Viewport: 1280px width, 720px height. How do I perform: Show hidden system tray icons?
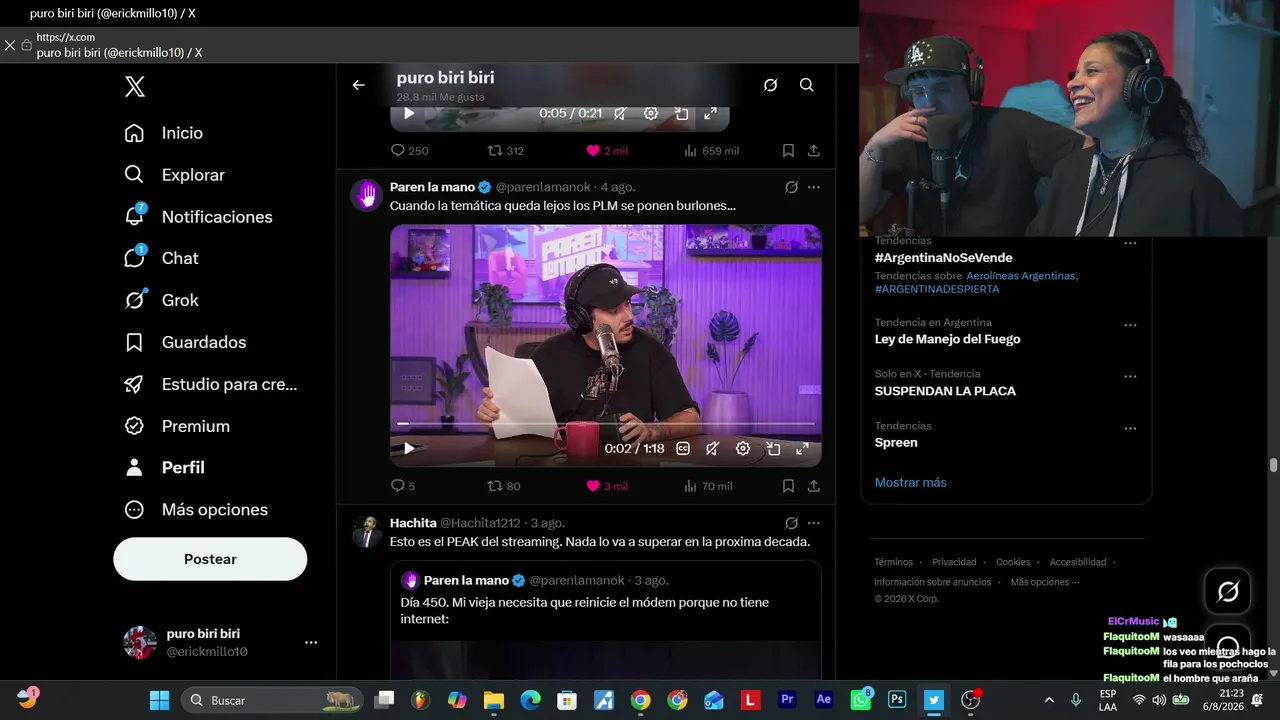pyautogui.click(x=1049, y=700)
